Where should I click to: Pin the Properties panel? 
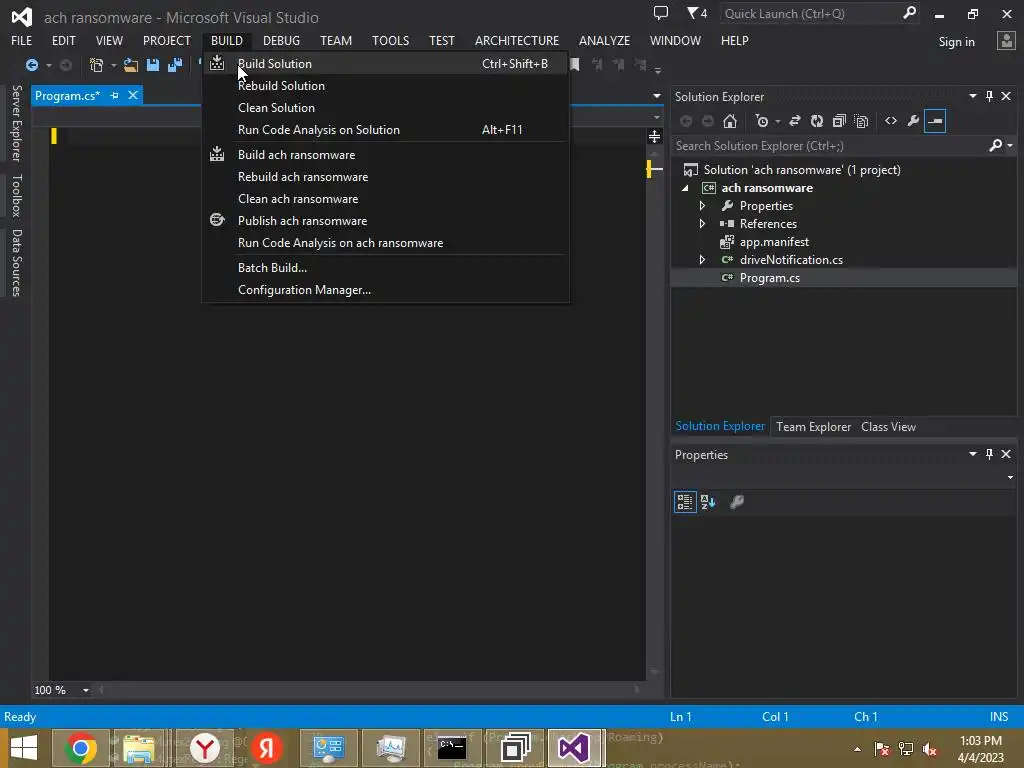989,454
